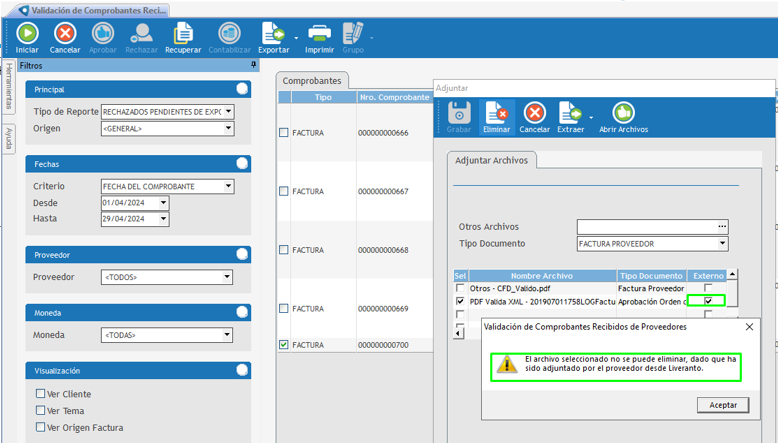Check the box for comprobante 000000000667

pyautogui.click(x=283, y=191)
